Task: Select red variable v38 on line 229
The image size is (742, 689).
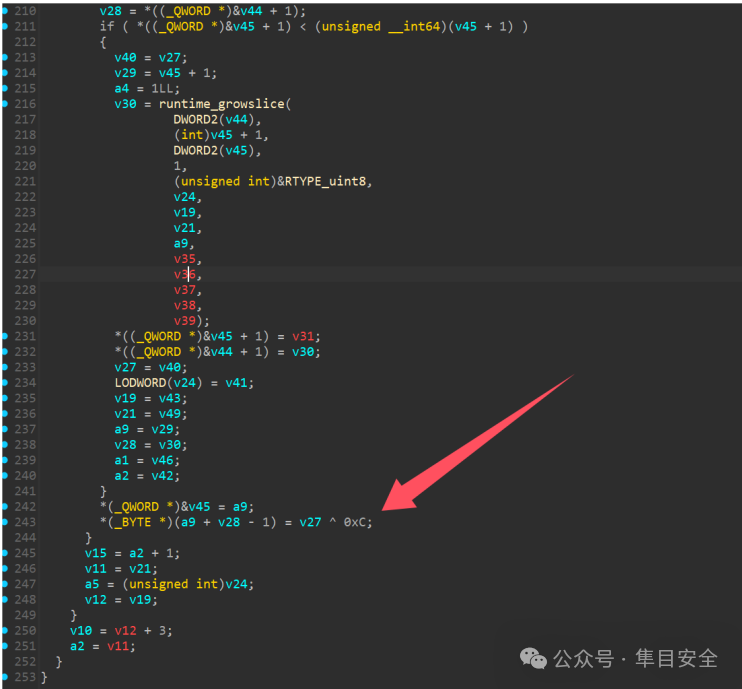Action: point(185,305)
